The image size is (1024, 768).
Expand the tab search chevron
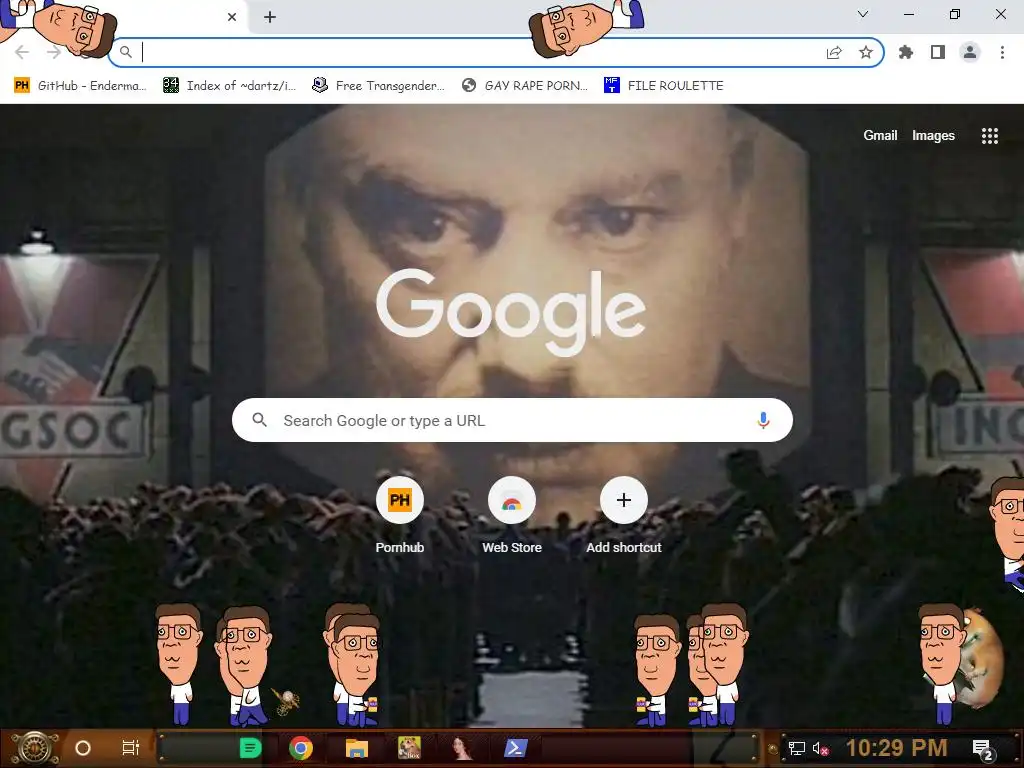click(863, 14)
